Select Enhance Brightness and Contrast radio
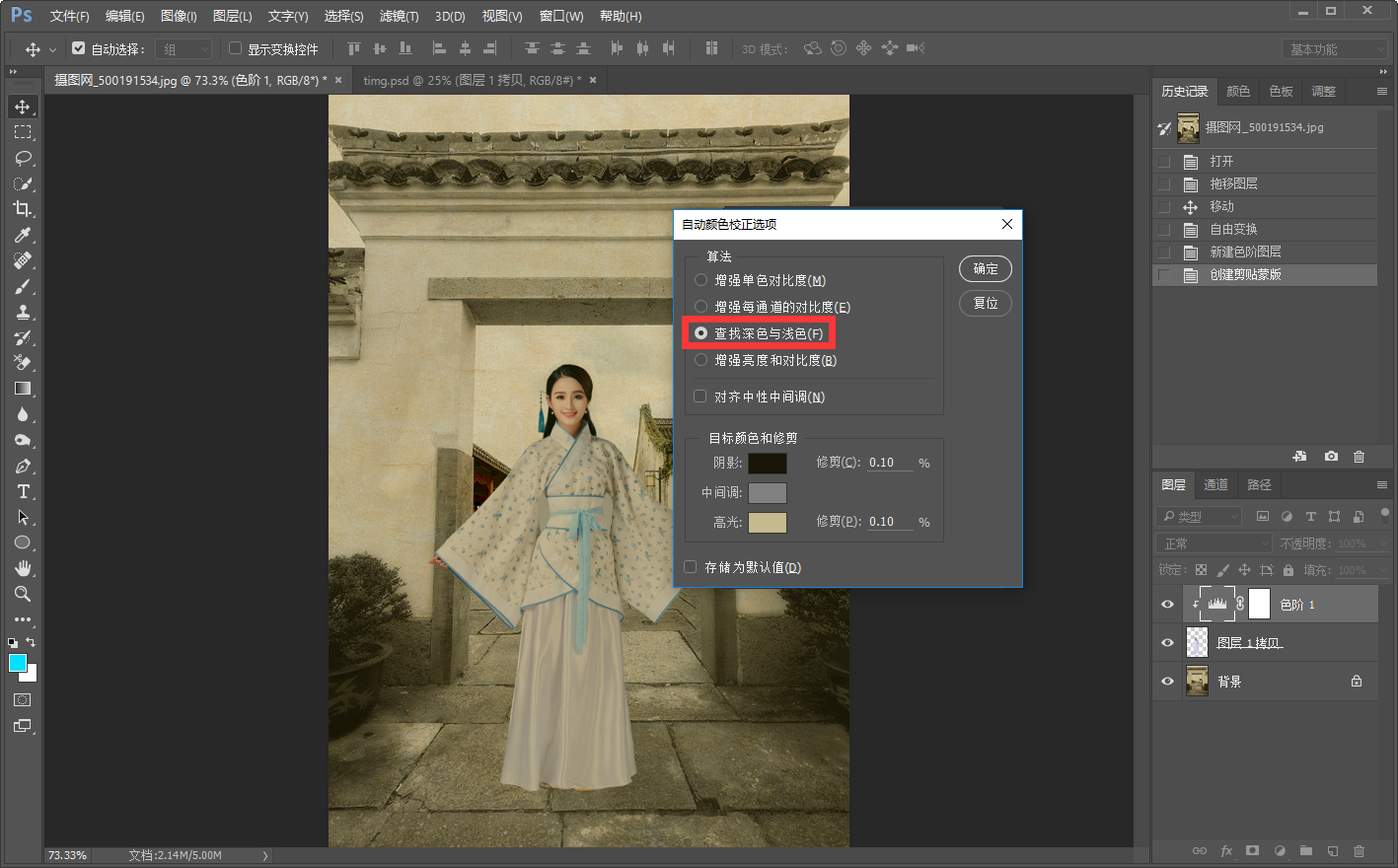The height and width of the screenshot is (868, 1398). tap(700, 360)
